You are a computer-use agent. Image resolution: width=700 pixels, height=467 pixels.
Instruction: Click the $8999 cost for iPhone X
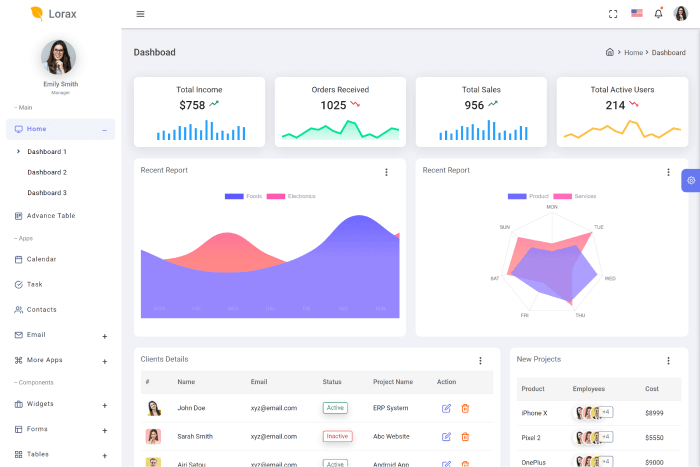click(x=654, y=413)
